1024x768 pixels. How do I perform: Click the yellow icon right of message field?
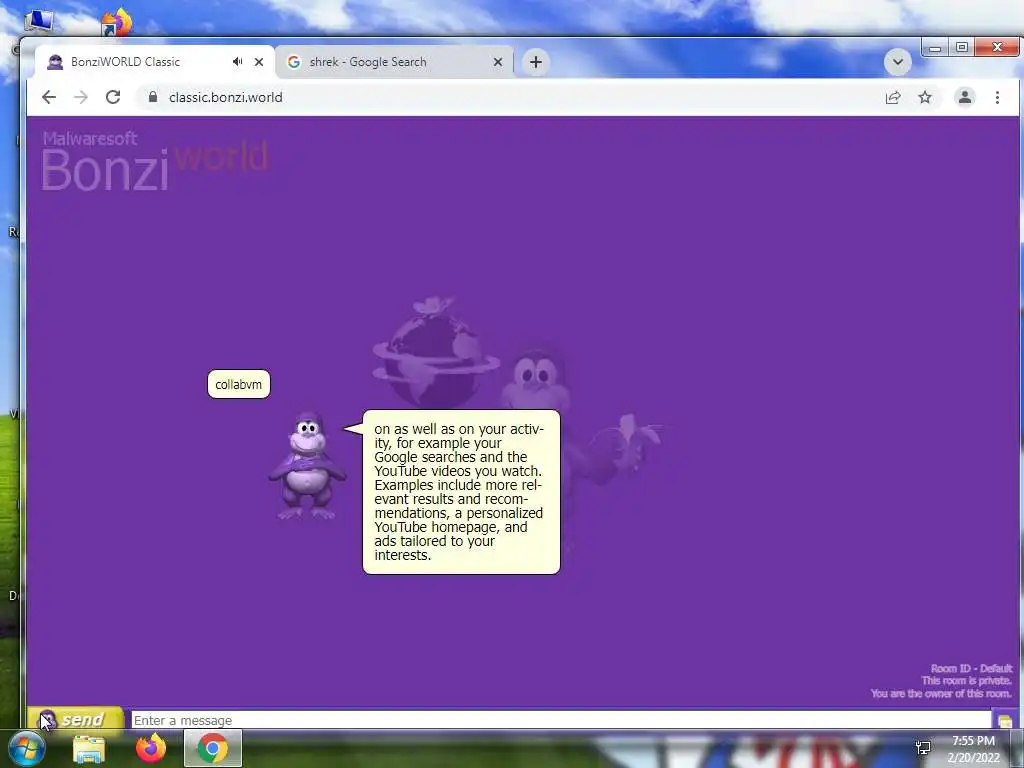click(1005, 720)
